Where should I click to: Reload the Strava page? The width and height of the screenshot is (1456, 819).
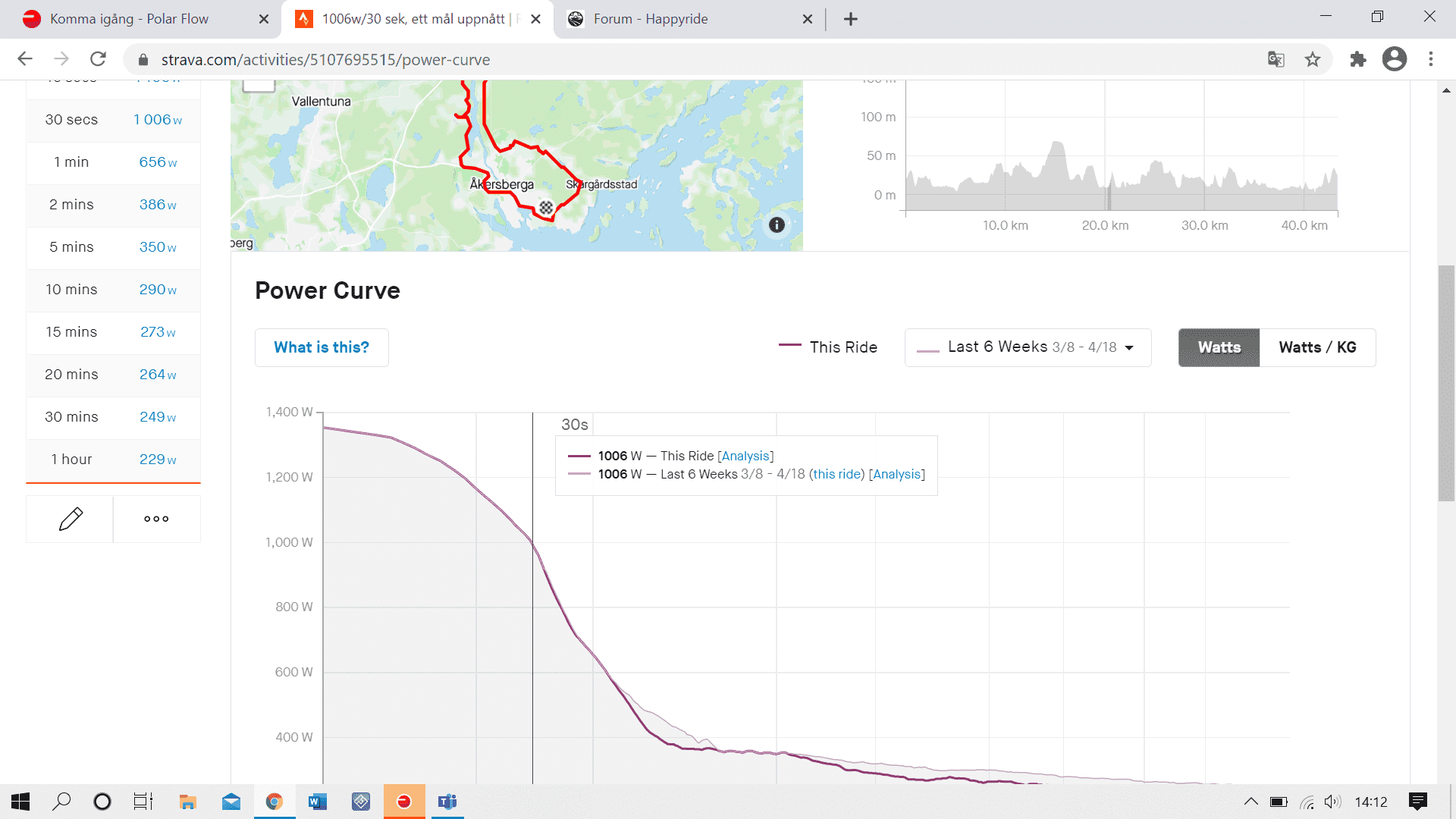point(98,59)
